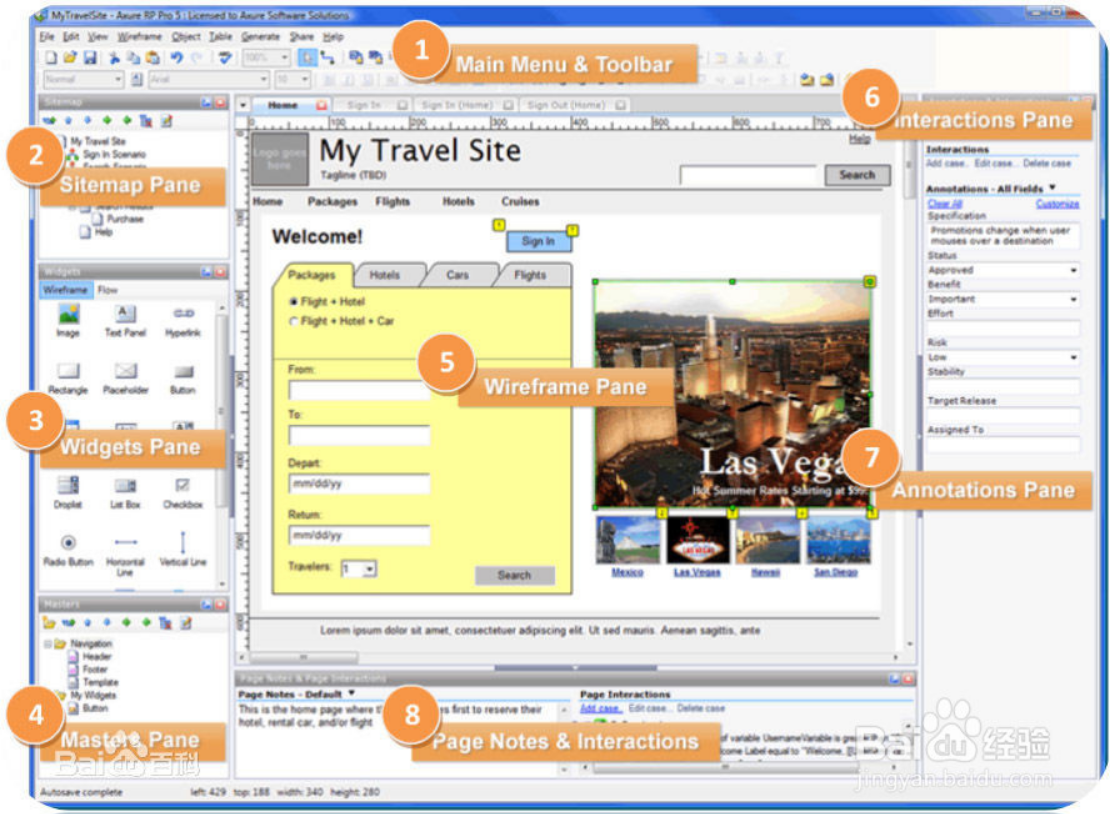The height and width of the screenshot is (814, 1110).
Task: Click the Las Vegas thumbnail image
Action: click(697, 540)
